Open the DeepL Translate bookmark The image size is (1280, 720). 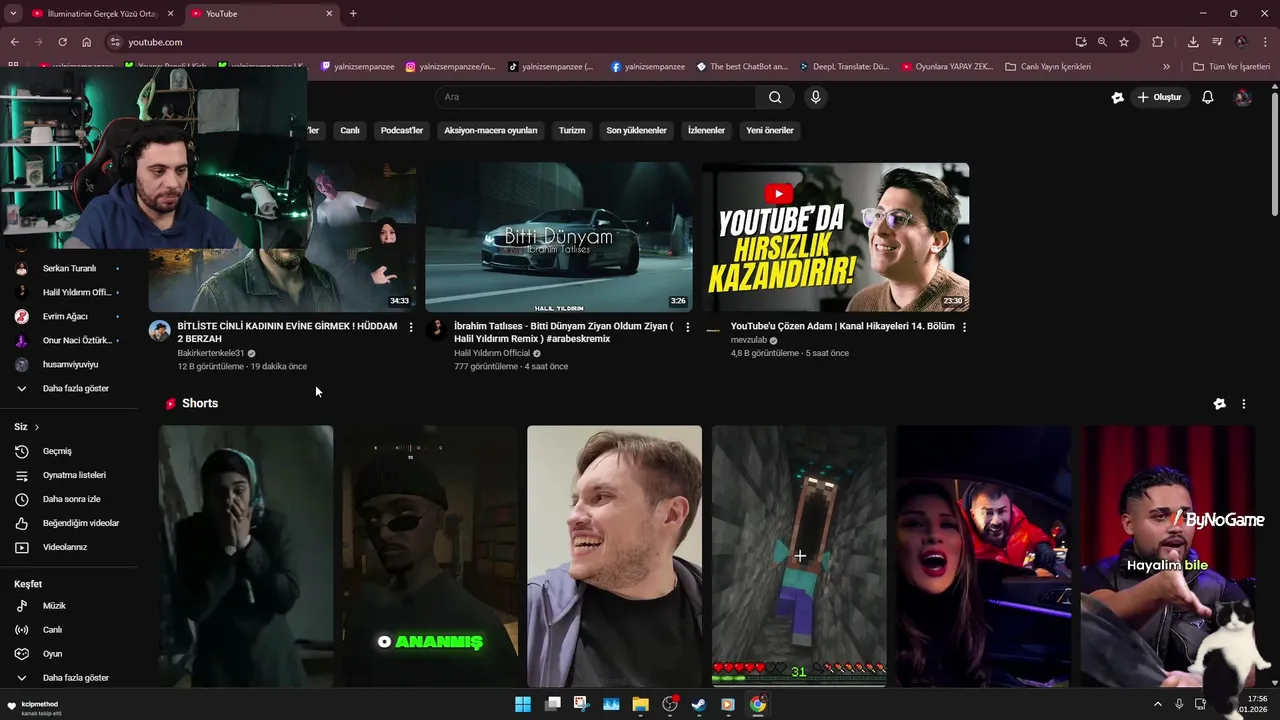coord(844,67)
